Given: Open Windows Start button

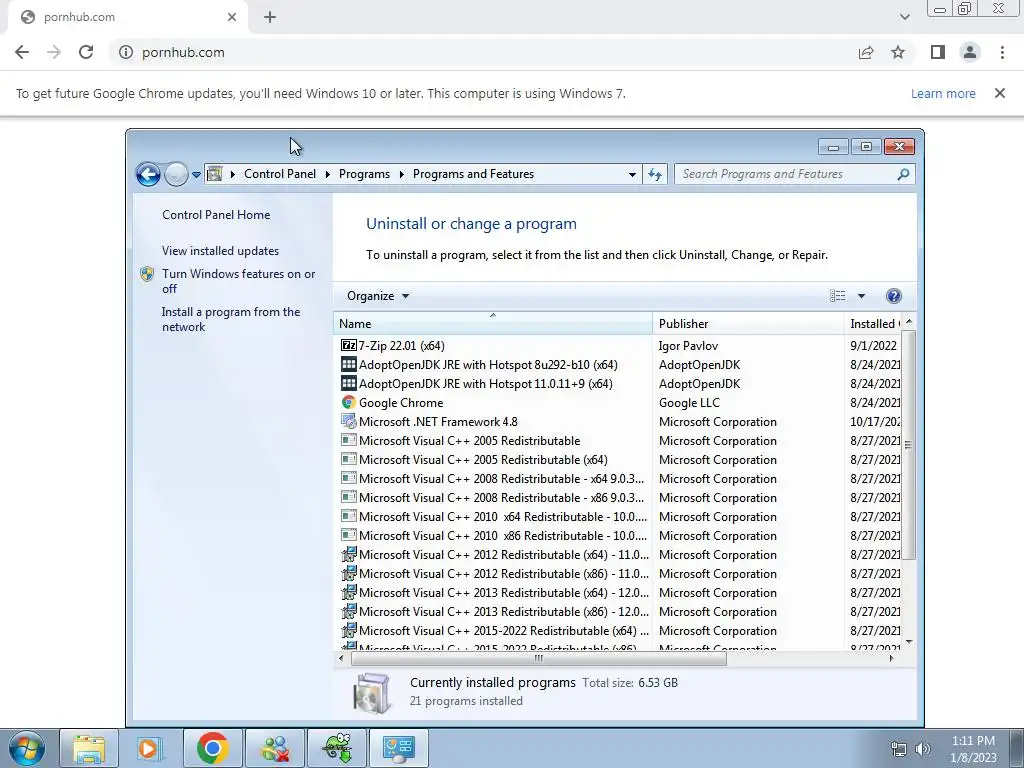Looking at the screenshot, I should 27,748.
